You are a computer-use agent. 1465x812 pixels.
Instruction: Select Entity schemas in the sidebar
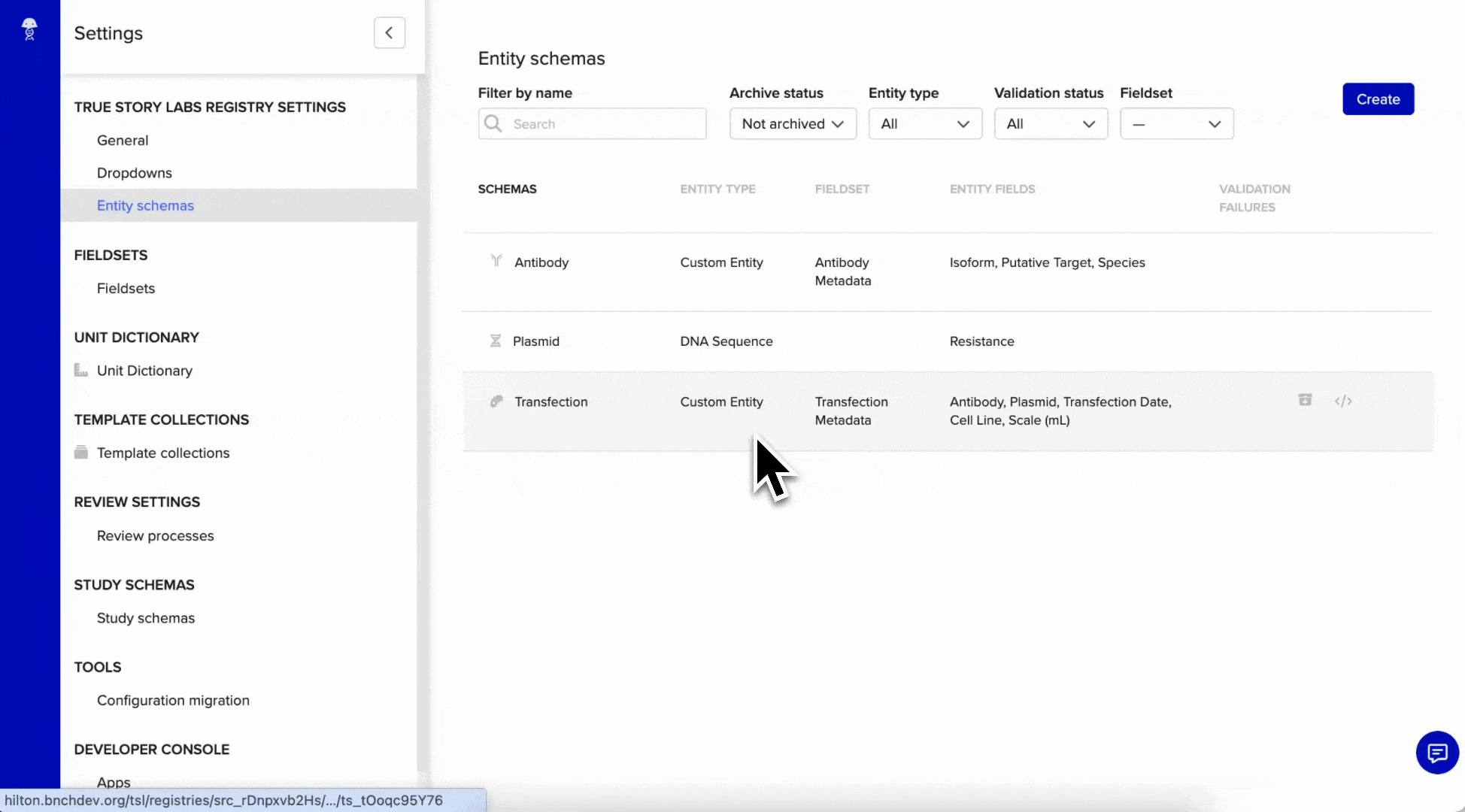pos(145,205)
